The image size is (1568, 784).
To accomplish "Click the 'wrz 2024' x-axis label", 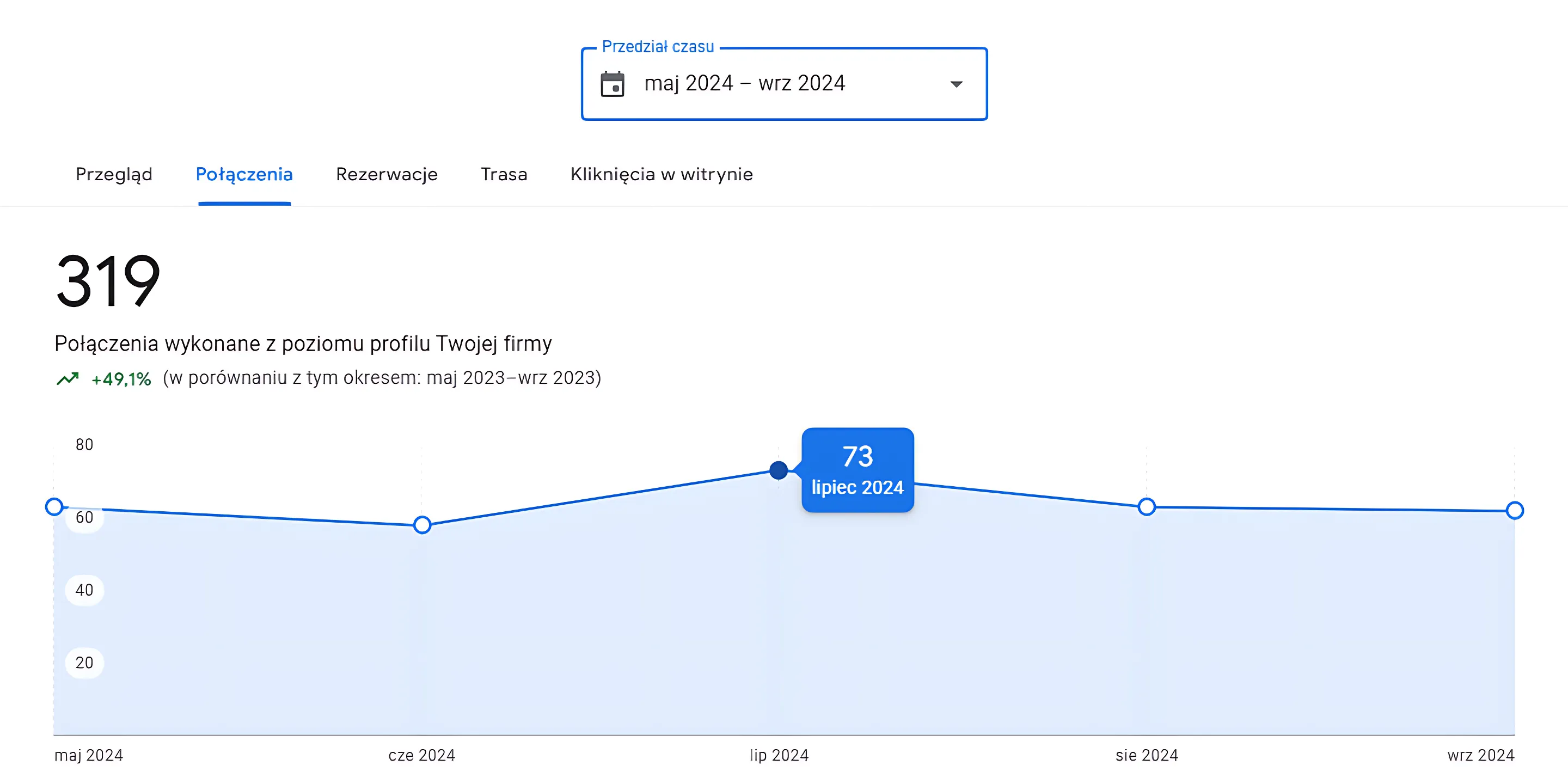I will [1481, 755].
